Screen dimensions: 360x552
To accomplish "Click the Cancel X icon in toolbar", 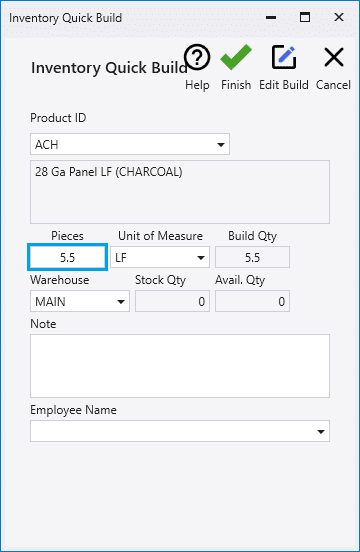I will 333,57.
